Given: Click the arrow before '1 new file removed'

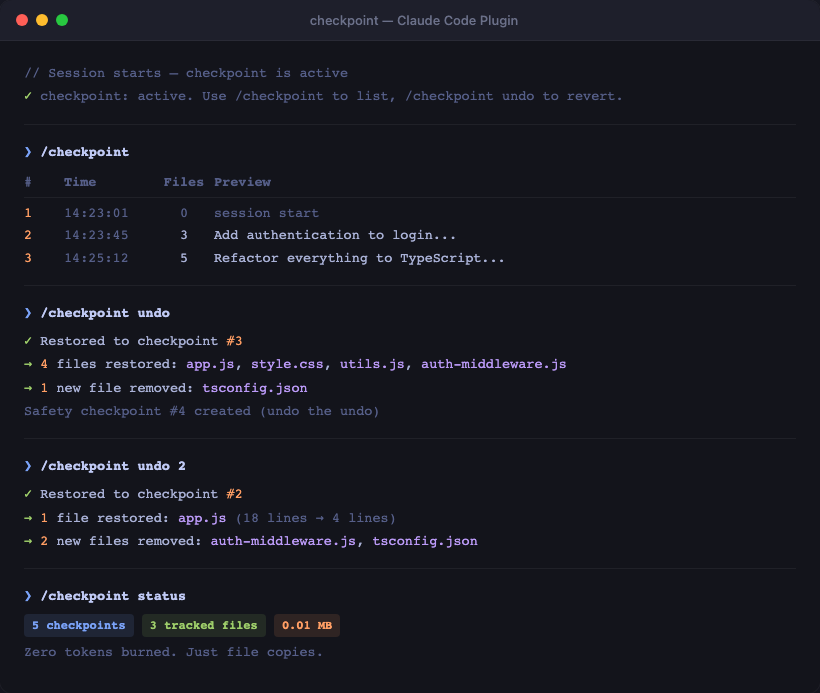Looking at the screenshot, I should pos(28,388).
